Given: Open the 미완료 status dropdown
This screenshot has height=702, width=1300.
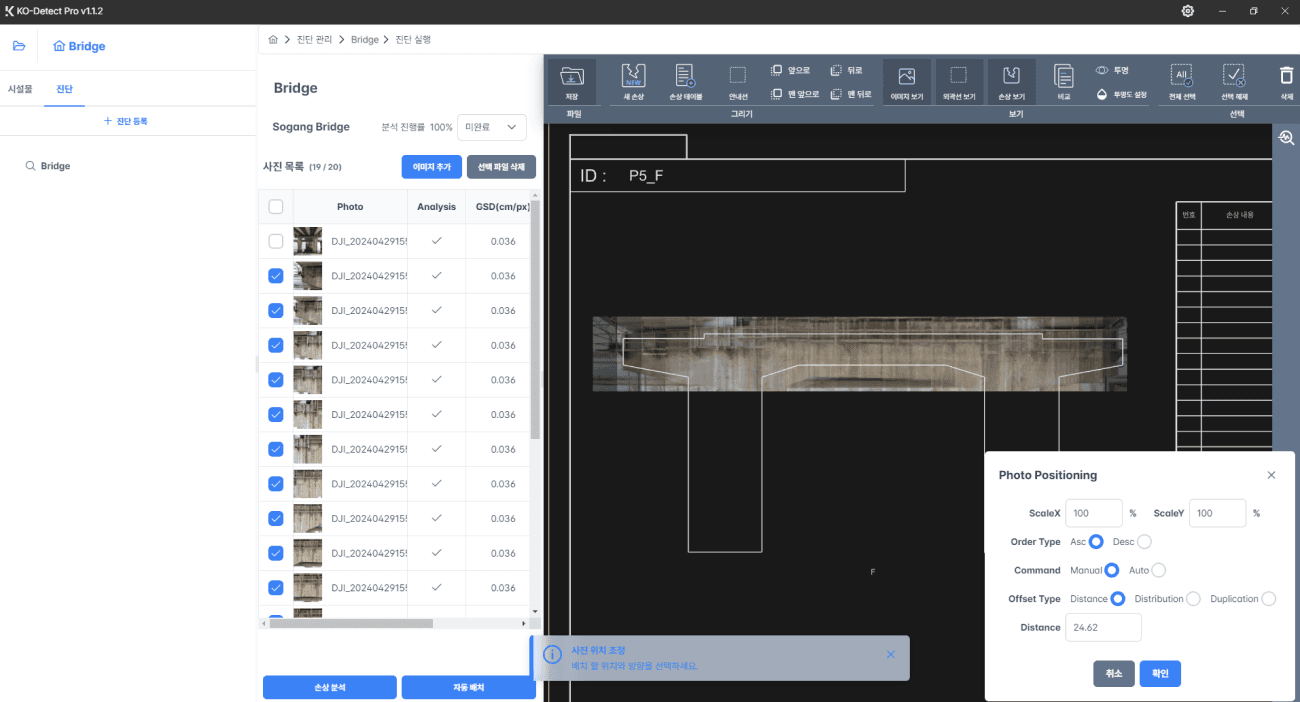Looking at the screenshot, I should (x=491, y=127).
